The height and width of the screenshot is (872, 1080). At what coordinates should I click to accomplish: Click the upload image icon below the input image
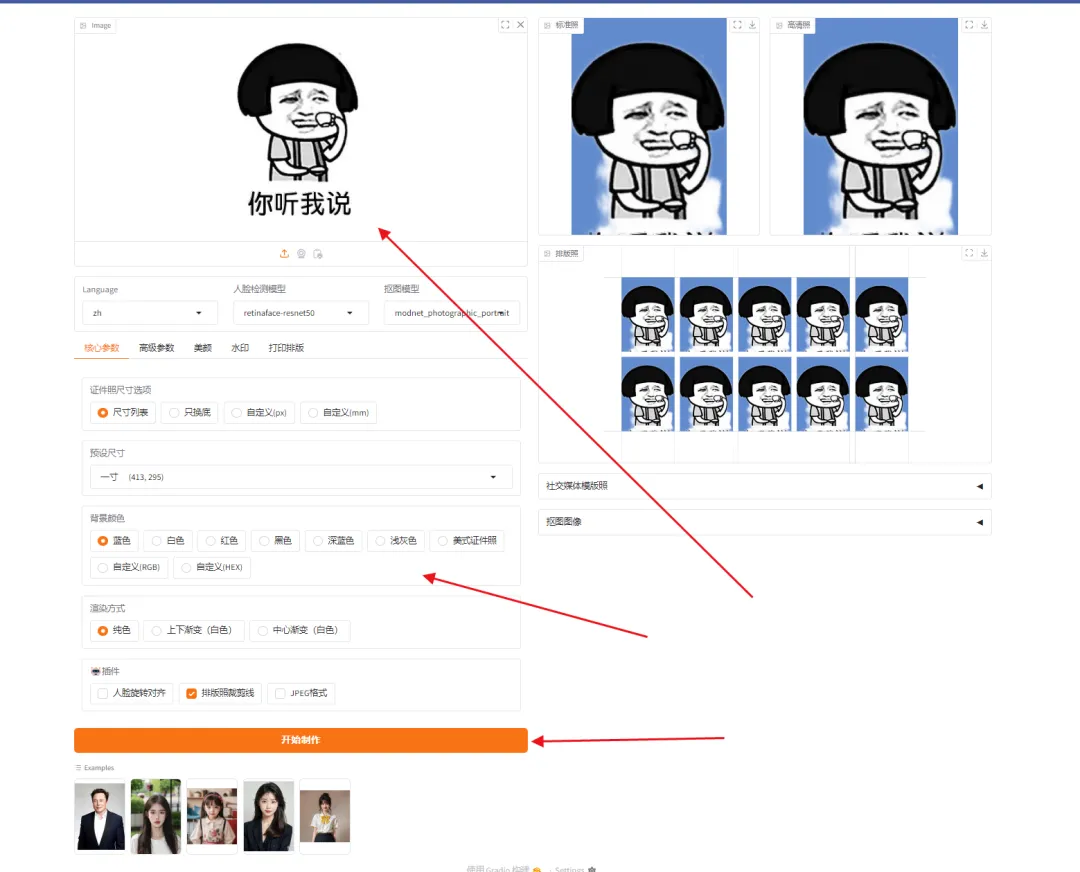284,254
